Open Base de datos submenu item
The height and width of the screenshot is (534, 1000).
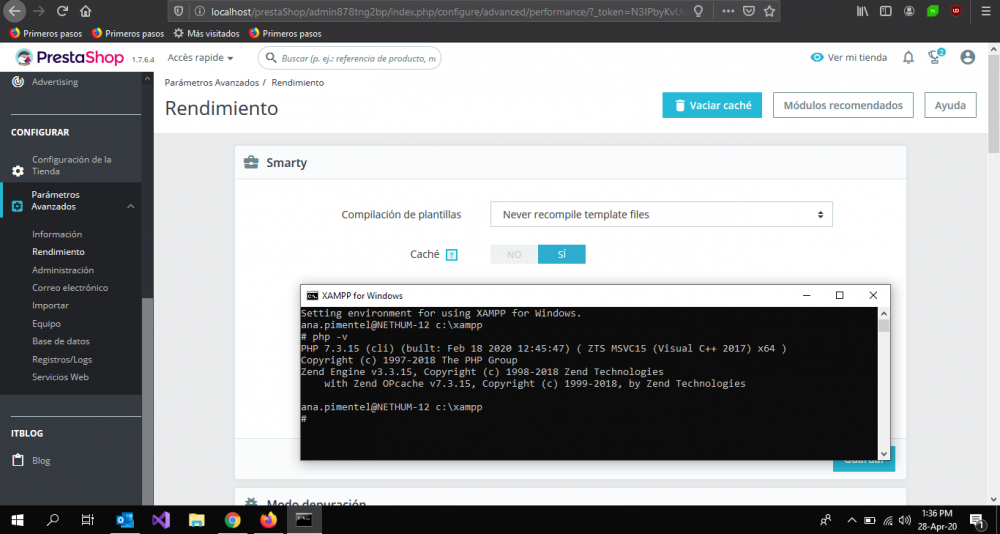pyautogui.click(x=61, y=341)
